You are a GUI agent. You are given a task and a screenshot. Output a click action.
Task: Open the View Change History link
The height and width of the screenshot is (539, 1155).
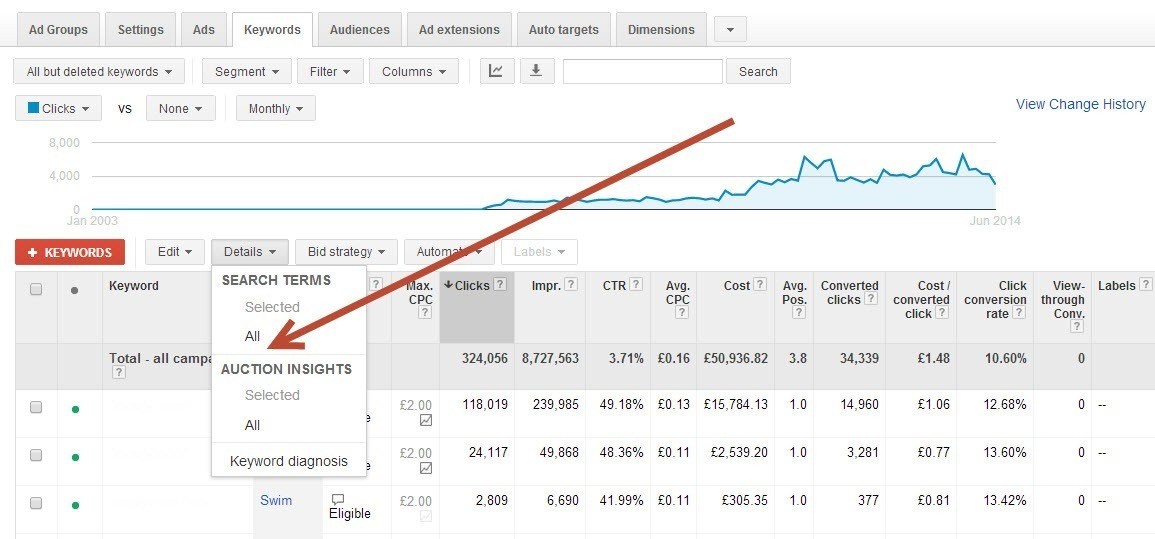pyautogui.click(x=1080, y=104)
